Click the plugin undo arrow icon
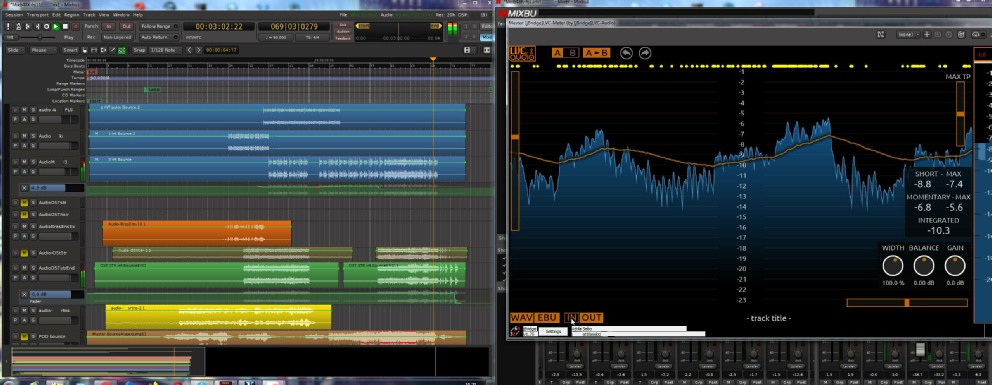 (x=626, y=53)
